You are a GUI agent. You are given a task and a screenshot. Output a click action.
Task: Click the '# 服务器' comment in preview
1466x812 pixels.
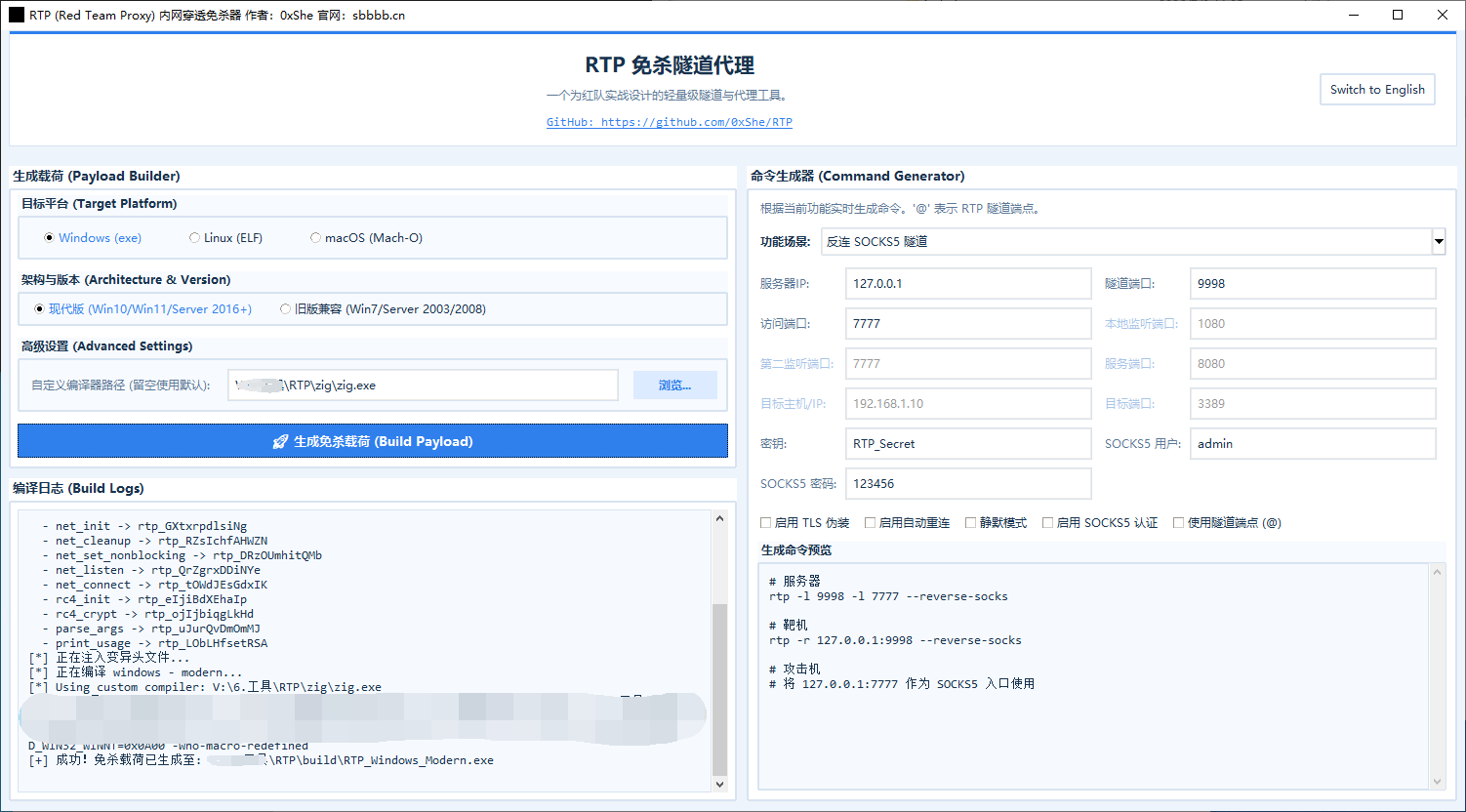[x=794, y=582]
